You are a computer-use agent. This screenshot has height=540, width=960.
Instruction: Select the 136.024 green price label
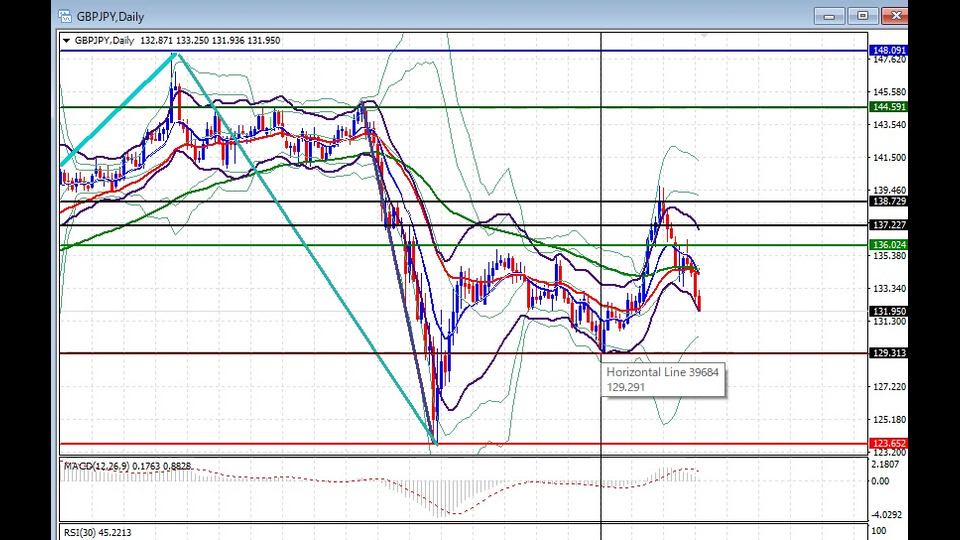(888, 244)
